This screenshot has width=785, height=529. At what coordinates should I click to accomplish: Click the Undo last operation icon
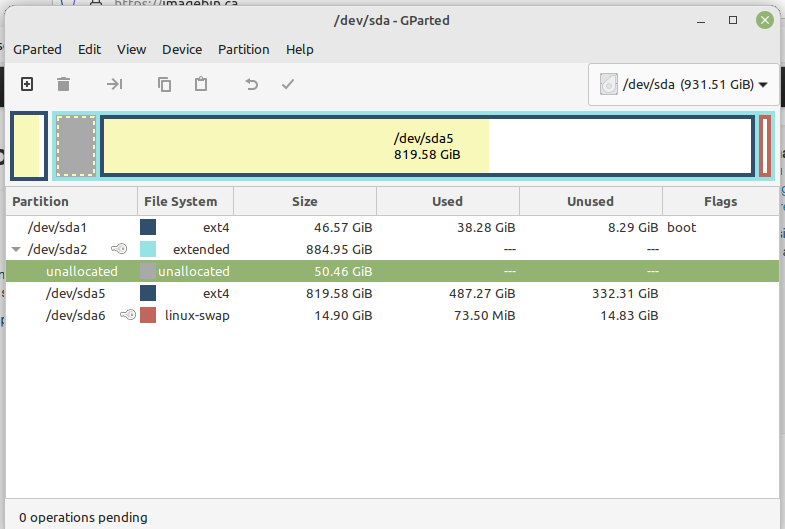[x=251, y=84]
